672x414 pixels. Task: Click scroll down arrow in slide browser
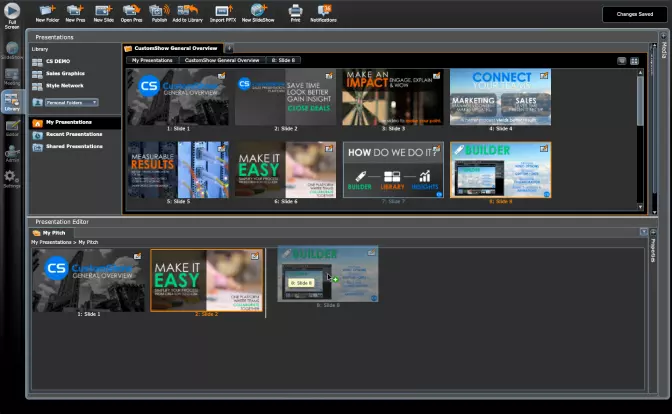point(640,207)
